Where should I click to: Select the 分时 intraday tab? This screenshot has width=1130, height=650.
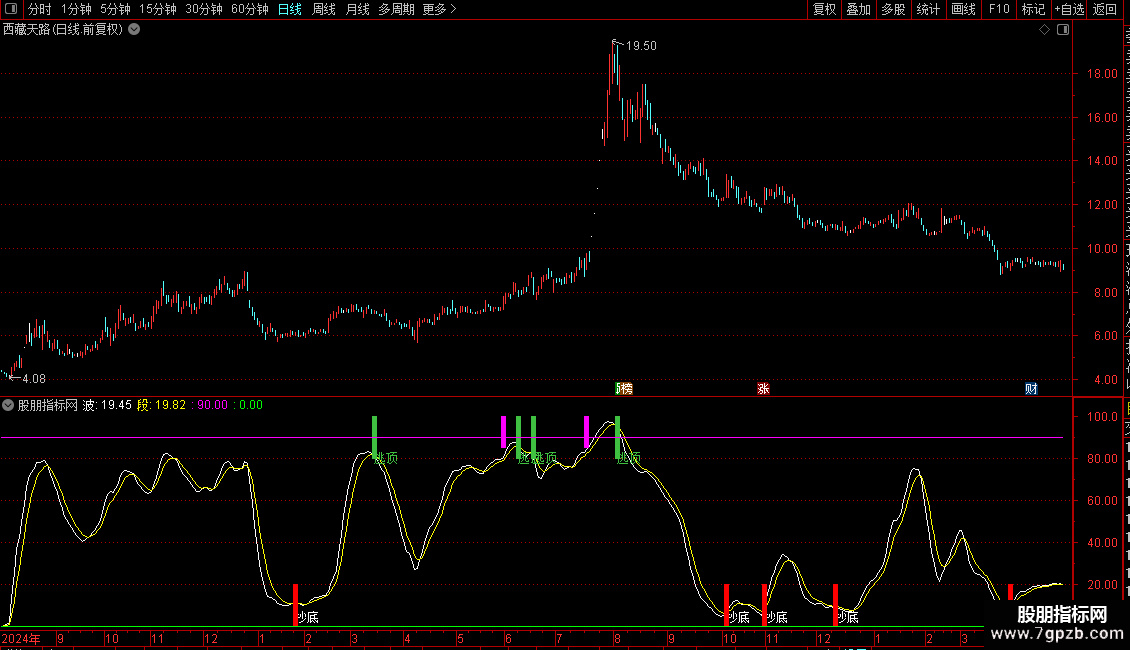tap(40, 9)
